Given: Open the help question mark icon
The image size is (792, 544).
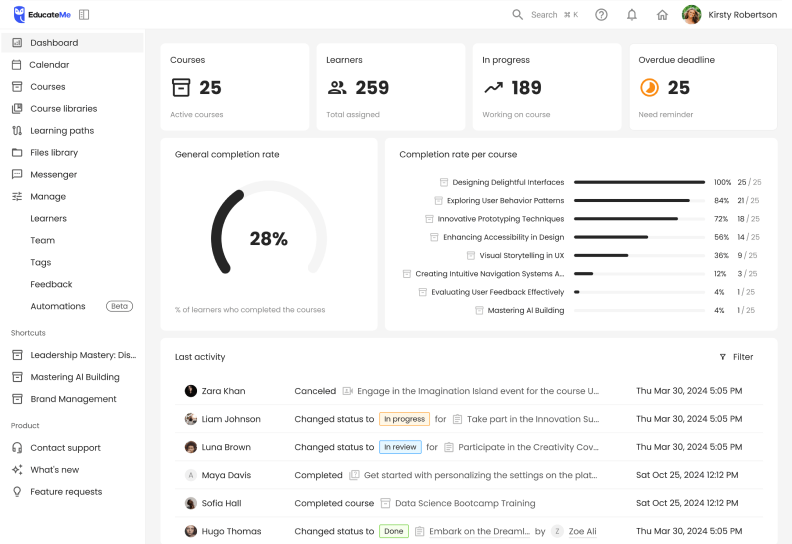Looking at the screenshot, I should 601,15.
